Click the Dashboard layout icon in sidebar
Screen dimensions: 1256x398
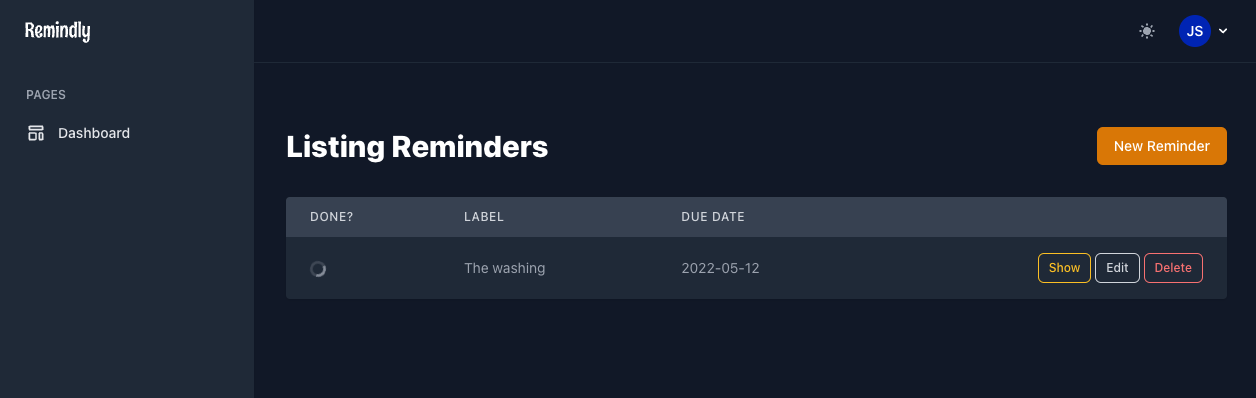pyautogui.click(x=36, y=133)
